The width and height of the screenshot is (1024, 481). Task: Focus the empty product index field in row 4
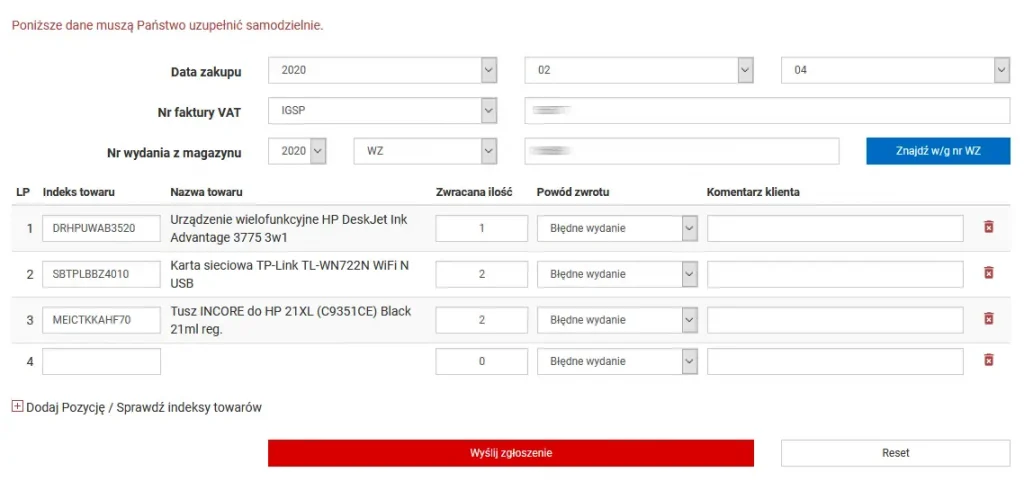tap(101, 361)
